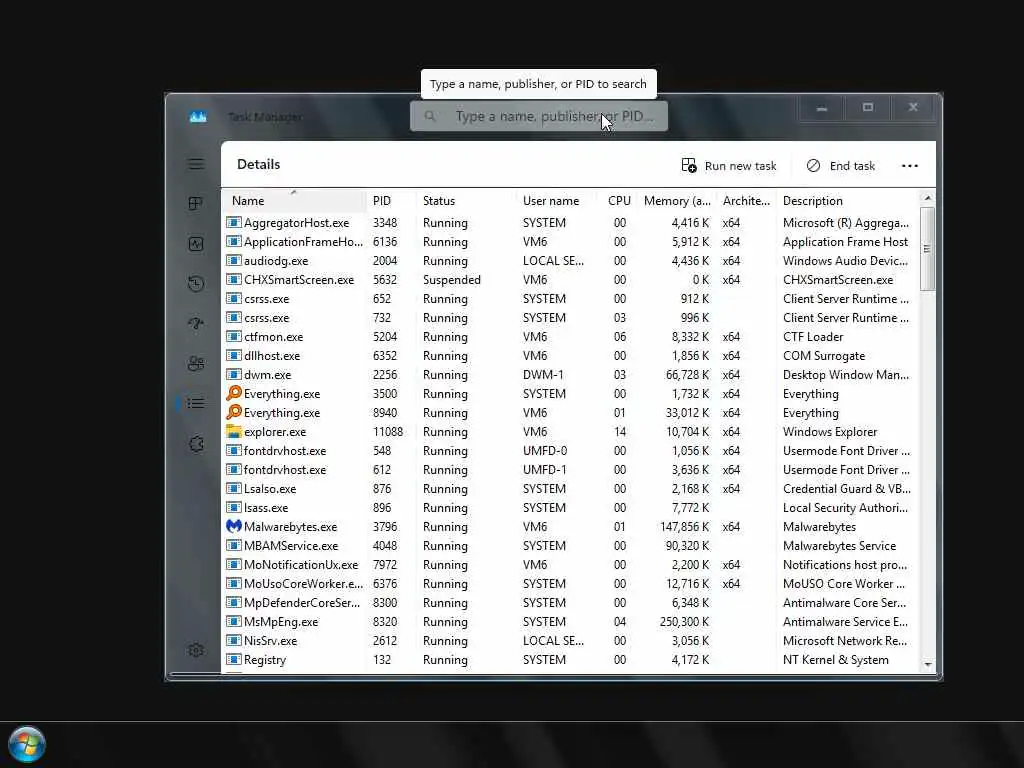The image size is (1024, 768).
Task: Click the Everything.exe icon for PID 3500
Action: (x=234, y=393)
